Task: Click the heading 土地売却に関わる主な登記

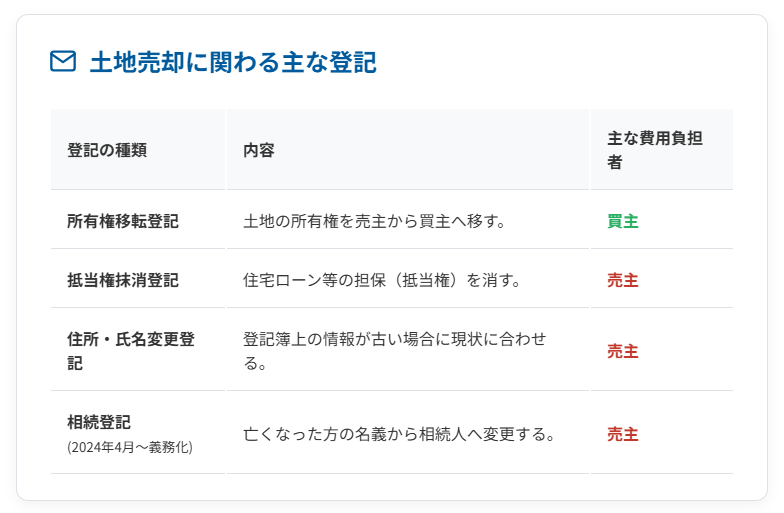Action: tap(233, 62)
